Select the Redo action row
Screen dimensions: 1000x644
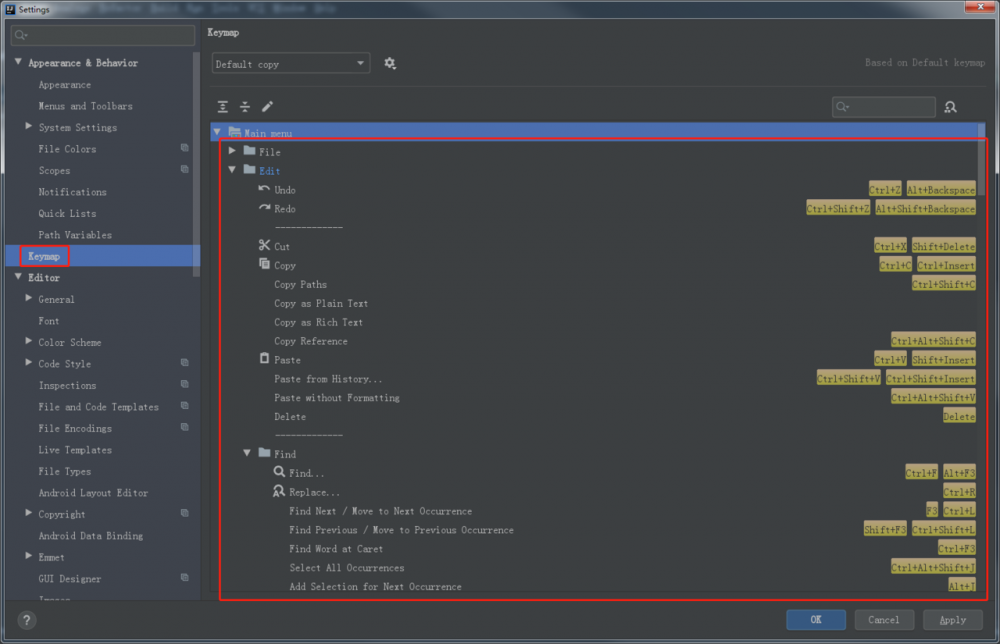[598, 209]
